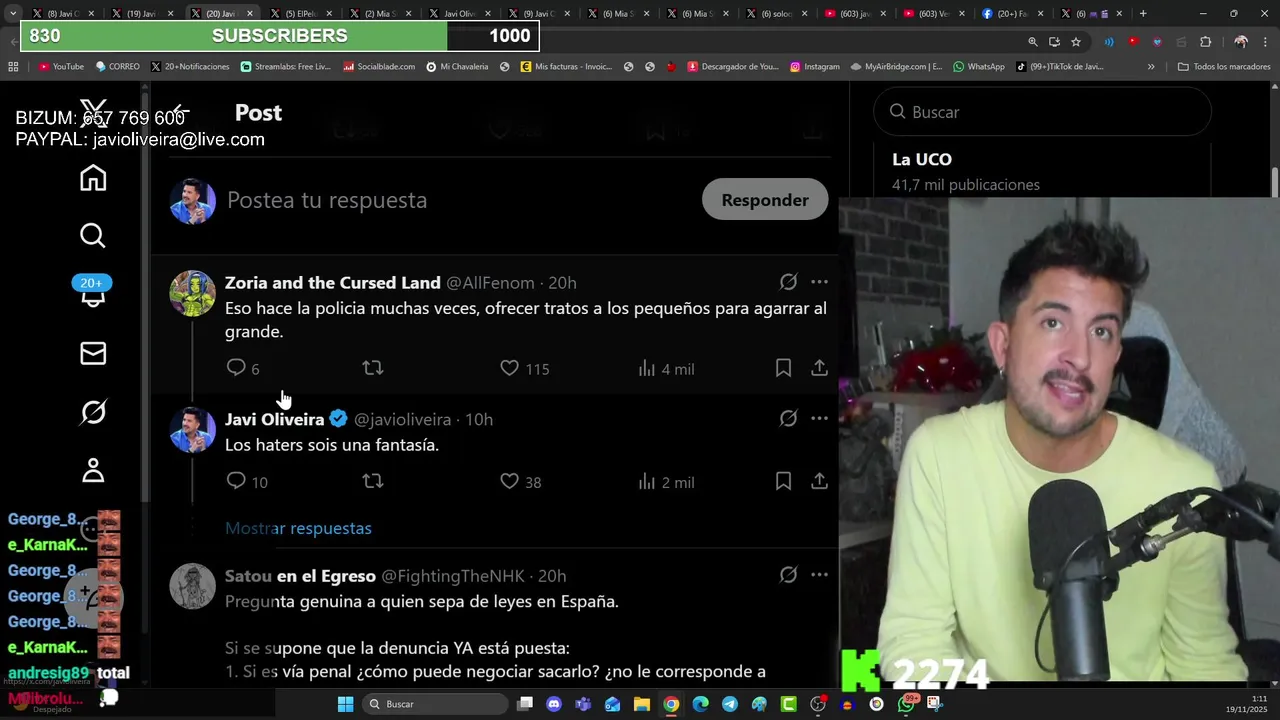Bookmark Zoria and the Cursed Land's post
1280x720 pixels.
783,369
